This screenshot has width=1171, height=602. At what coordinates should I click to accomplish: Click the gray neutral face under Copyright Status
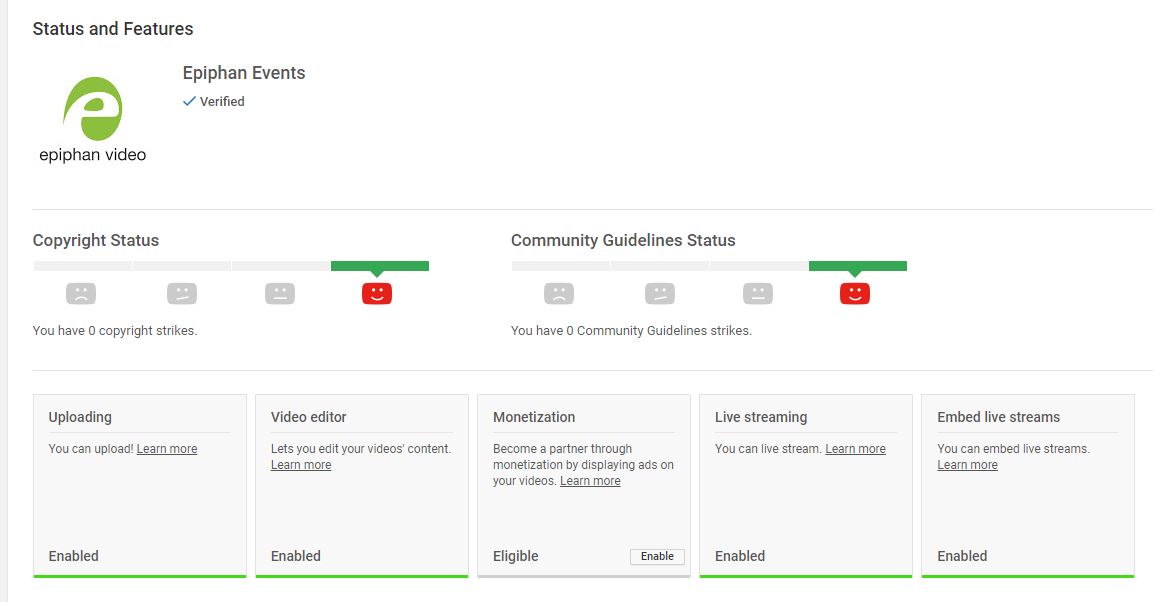[x=280, y=294]
